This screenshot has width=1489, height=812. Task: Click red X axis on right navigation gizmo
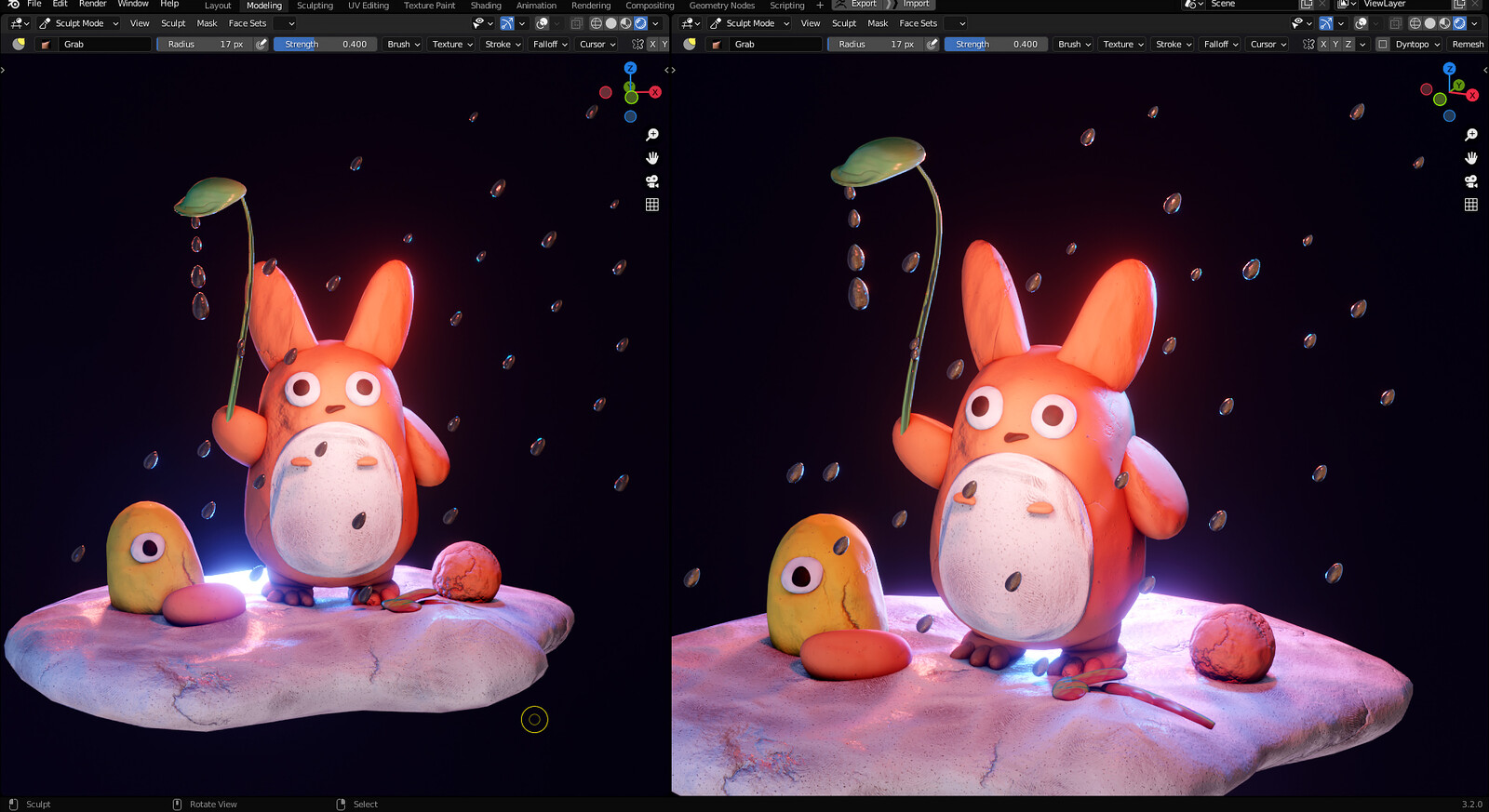[1472, 95]
